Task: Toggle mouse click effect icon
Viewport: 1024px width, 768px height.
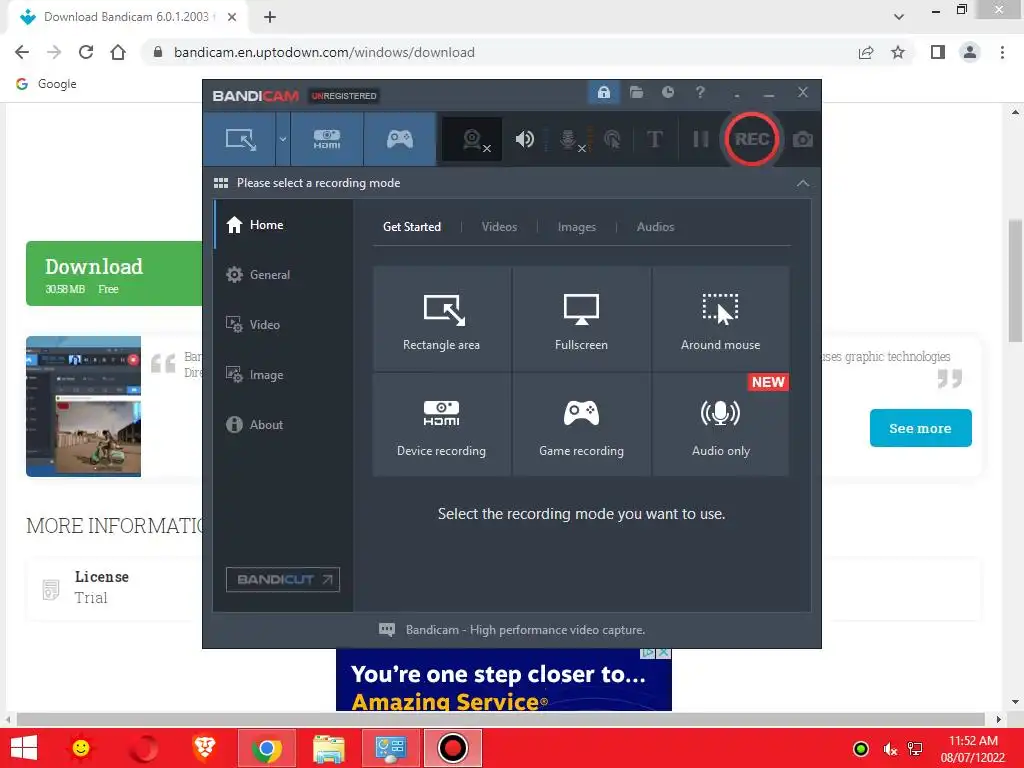Action: coord(613,139)
